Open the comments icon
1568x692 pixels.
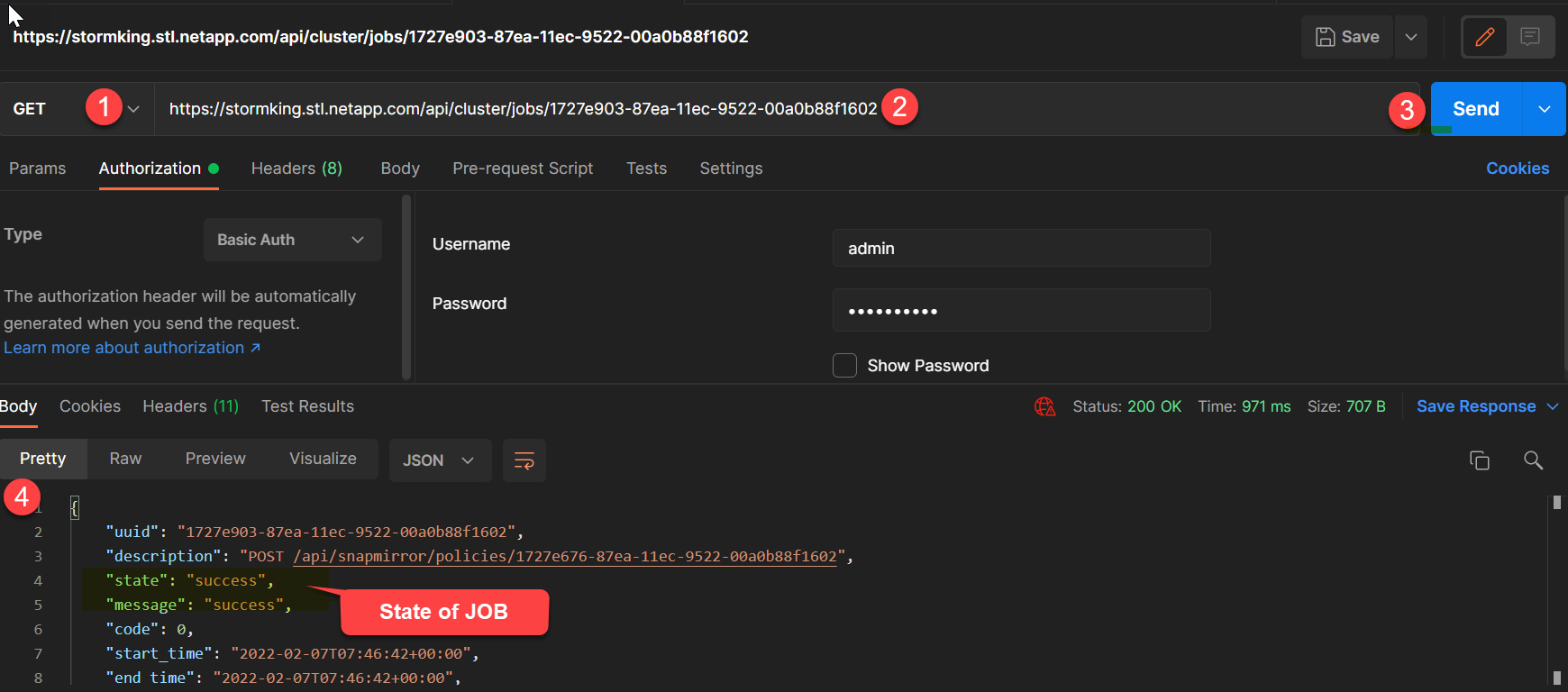(x=1530, y=37)
